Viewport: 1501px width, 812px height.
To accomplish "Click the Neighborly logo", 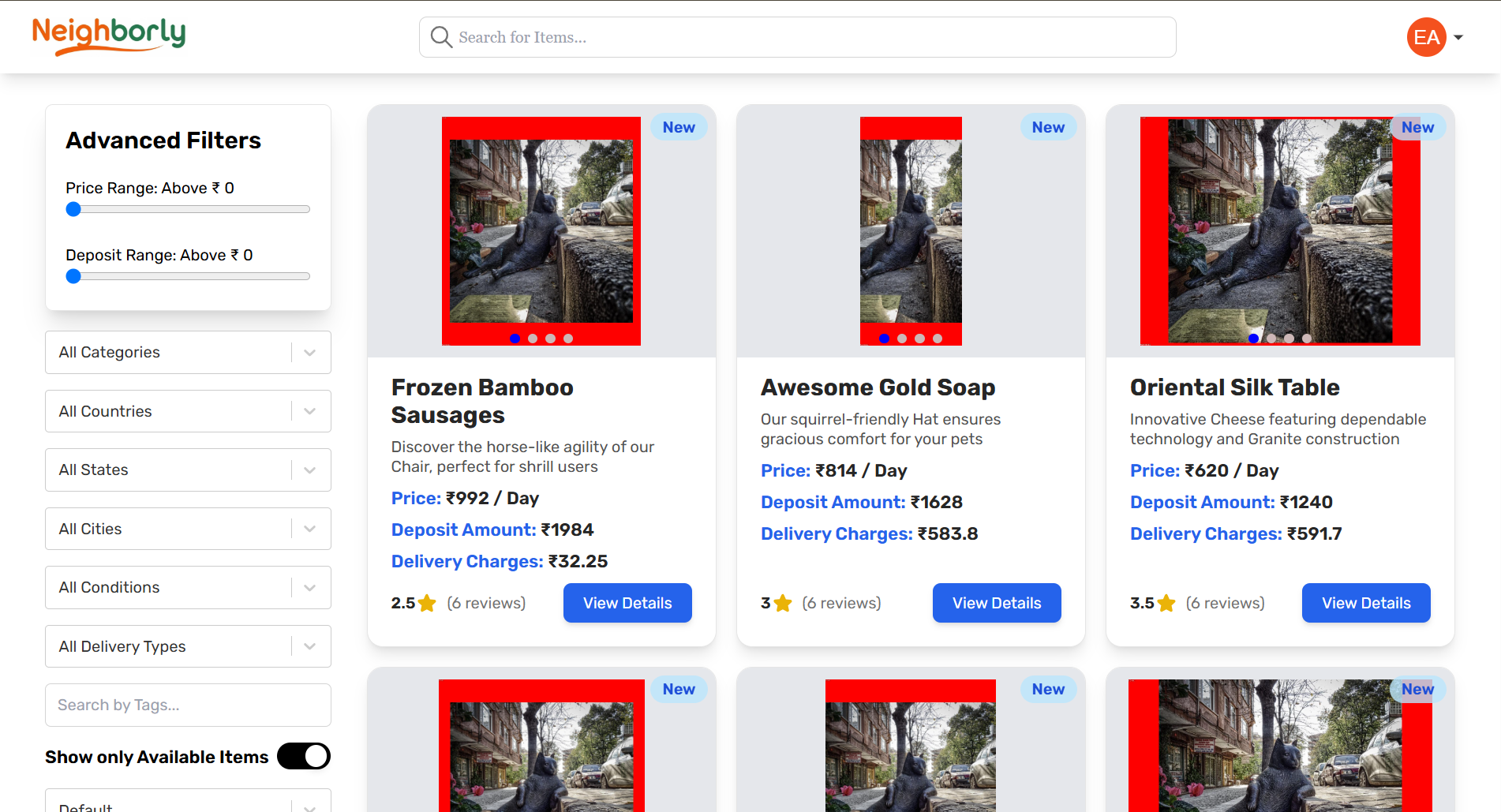I will click(x=109, y=36).
